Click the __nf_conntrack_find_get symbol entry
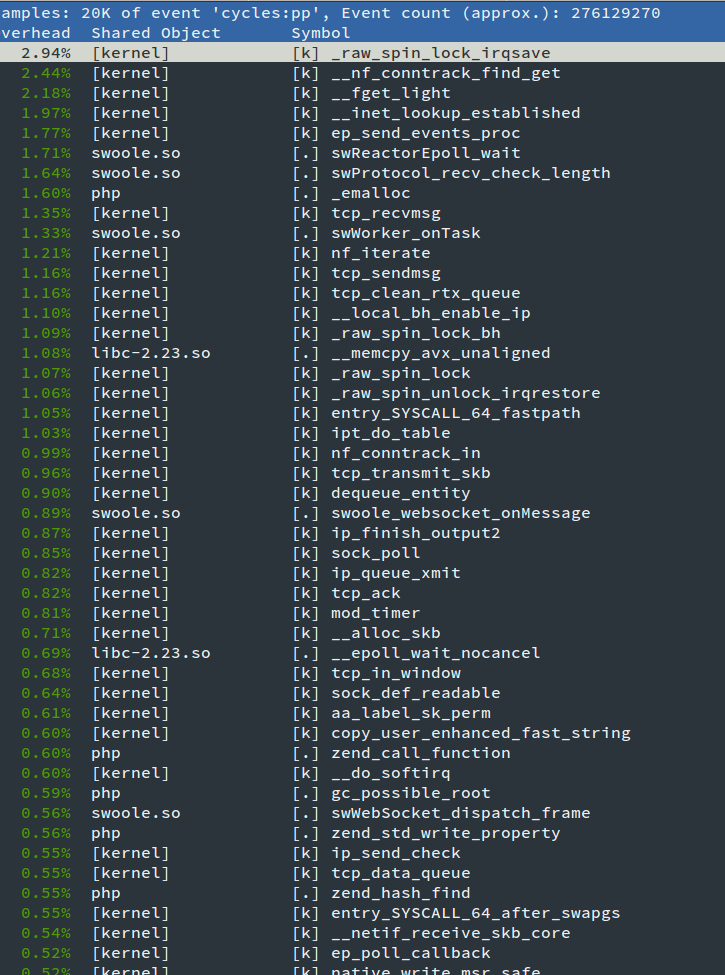Screen dimensions: 725x975 pyautogui.click(x=445, y=73)
